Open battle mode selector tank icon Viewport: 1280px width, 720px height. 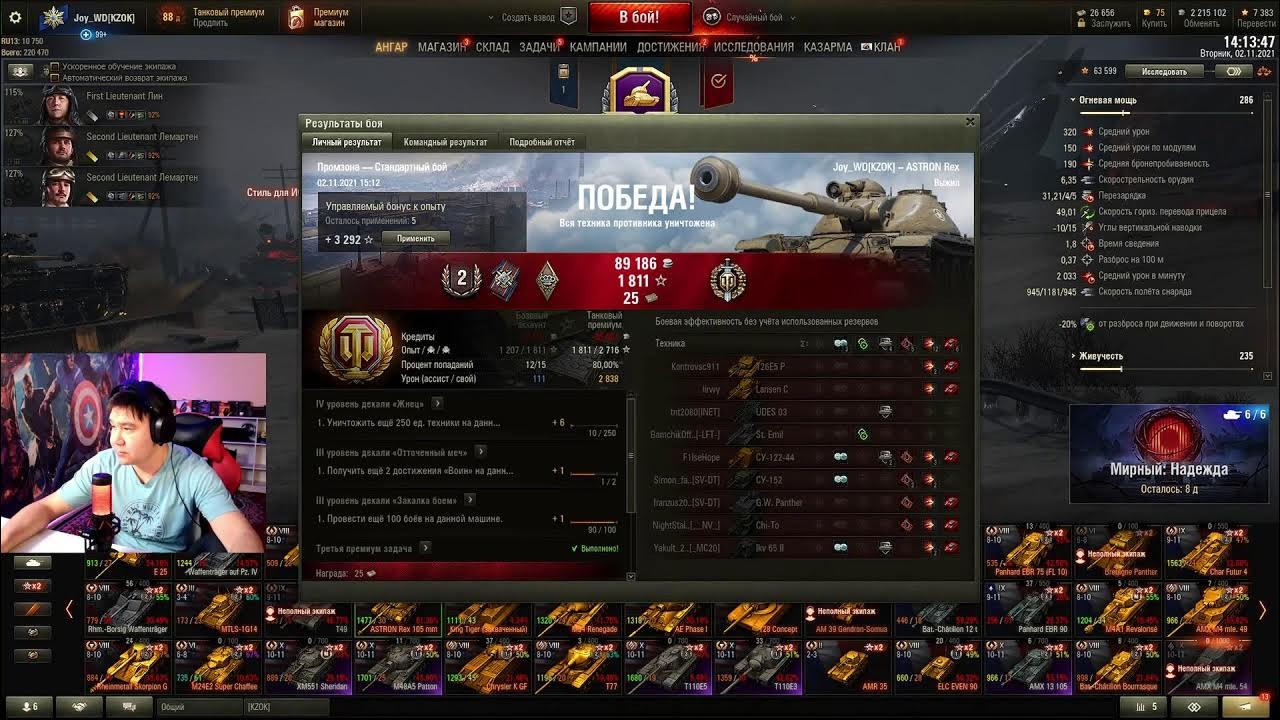coord(712,16)
